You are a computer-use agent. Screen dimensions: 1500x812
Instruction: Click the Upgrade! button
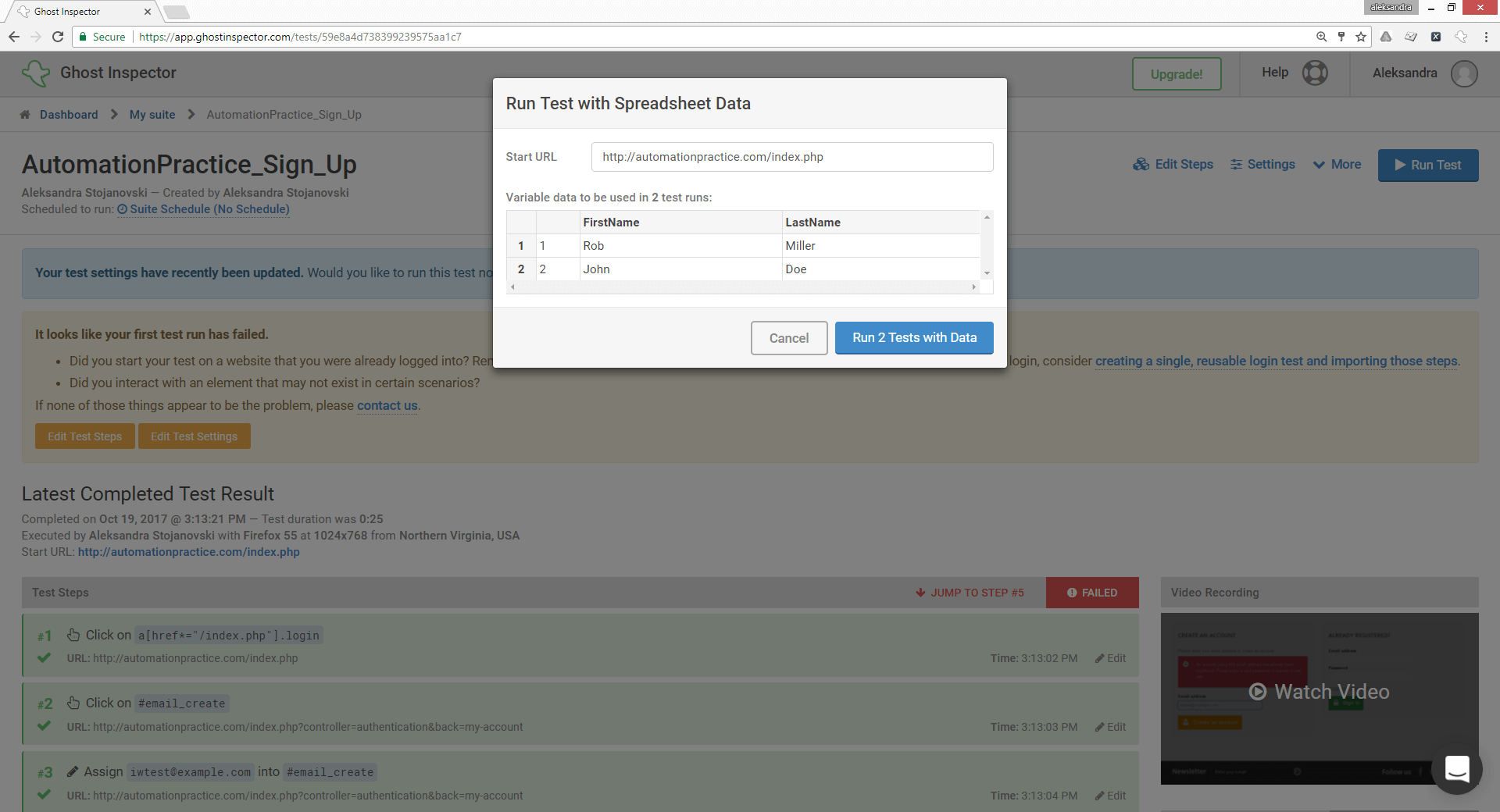tap(1177, 74)
